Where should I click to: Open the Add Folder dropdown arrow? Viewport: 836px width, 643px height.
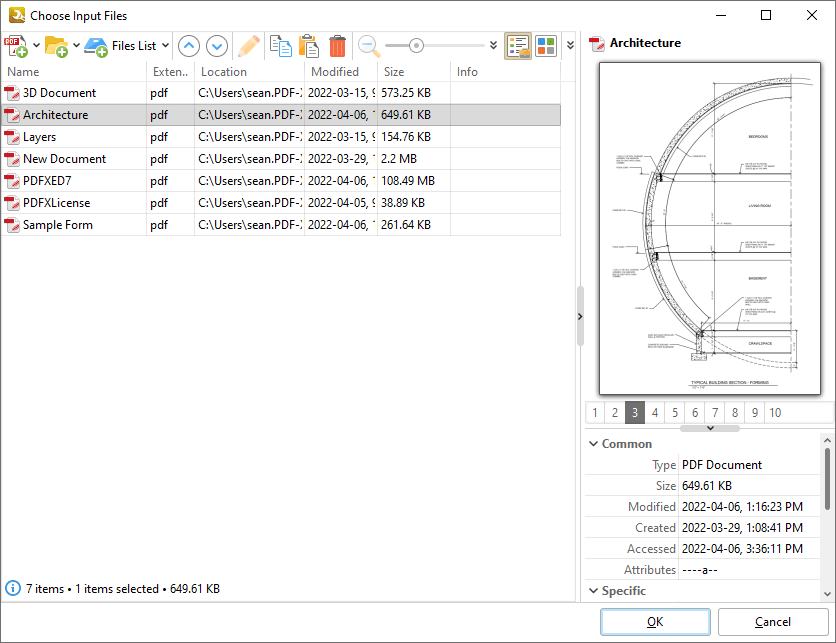(76, 45)
